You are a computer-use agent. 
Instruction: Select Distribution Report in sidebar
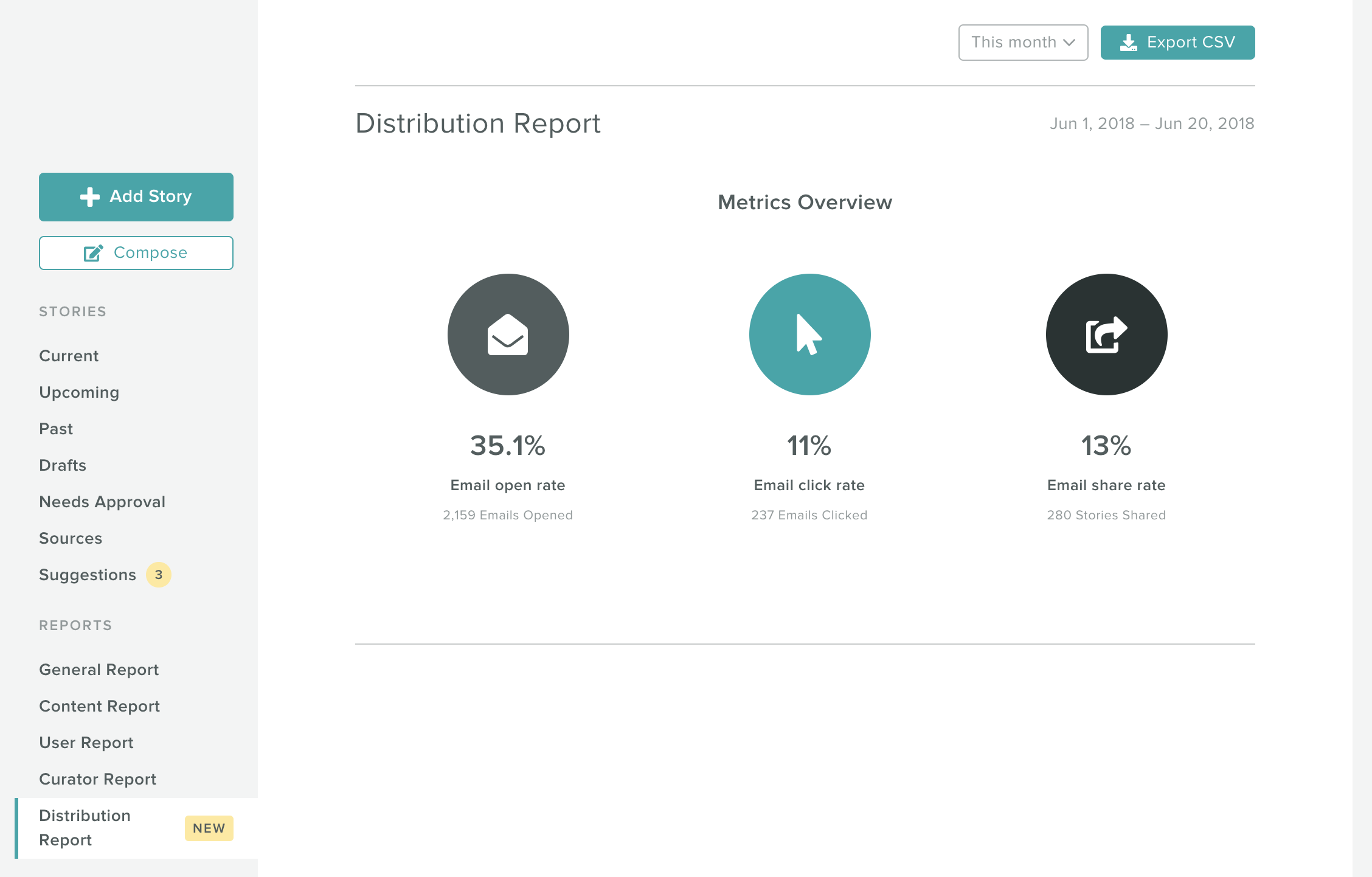[x=136, y=828]
